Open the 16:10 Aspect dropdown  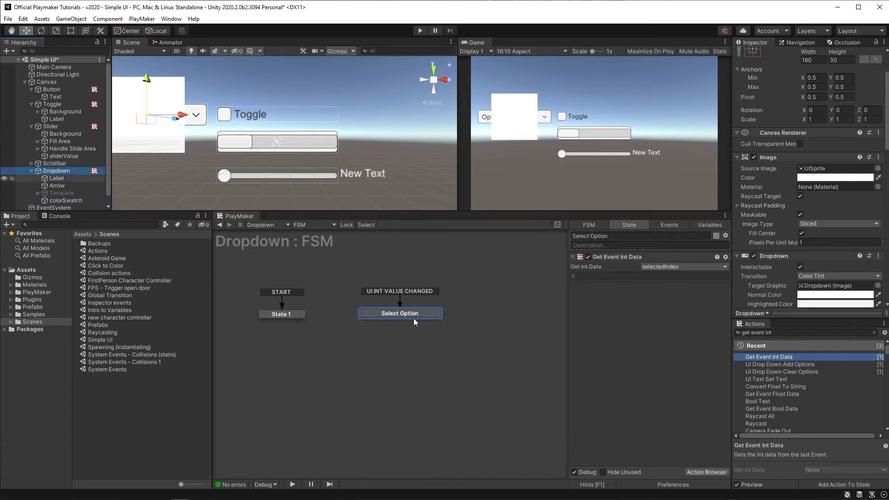[531, 51]
